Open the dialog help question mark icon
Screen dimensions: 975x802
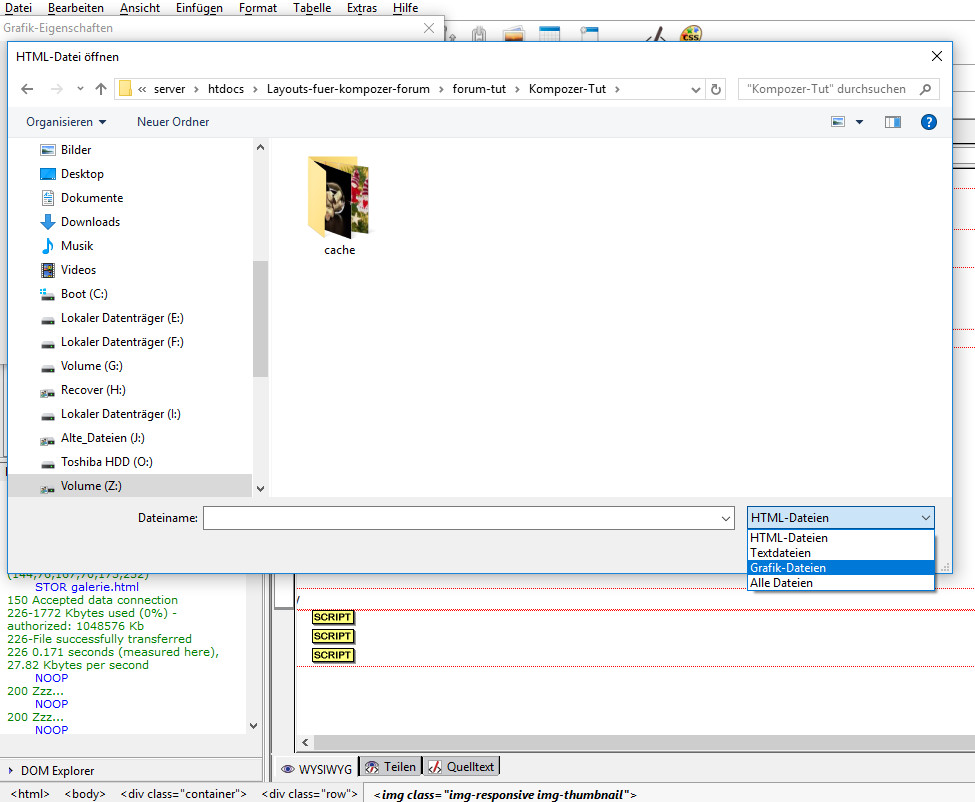(x=928, y=122)
